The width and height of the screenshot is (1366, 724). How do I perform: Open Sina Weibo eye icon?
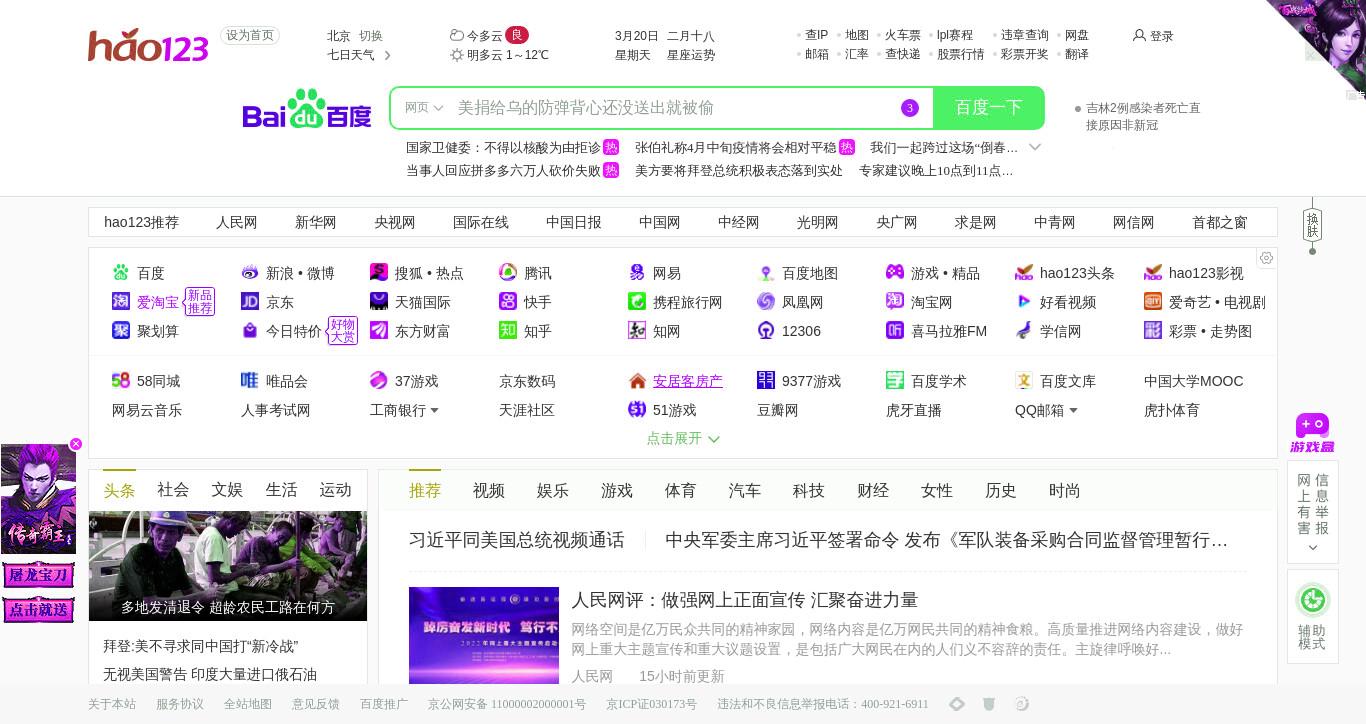(x=250, y=273)
